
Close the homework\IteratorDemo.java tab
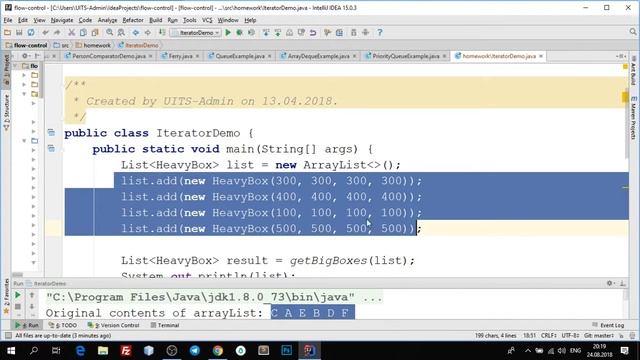(541, 56)
